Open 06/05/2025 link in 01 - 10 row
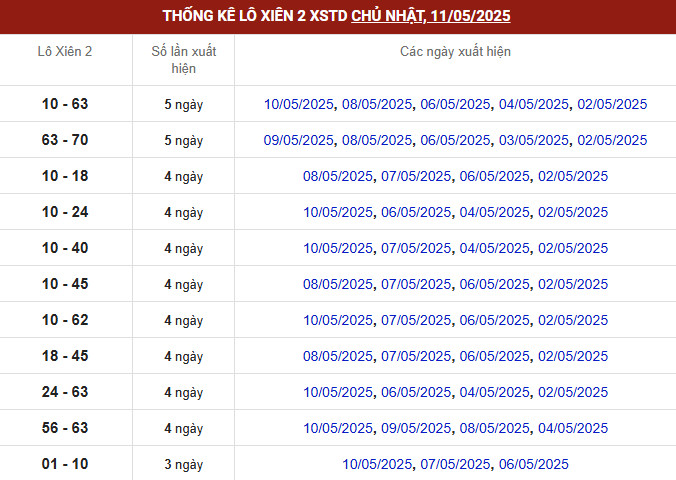 click(534, 464)
